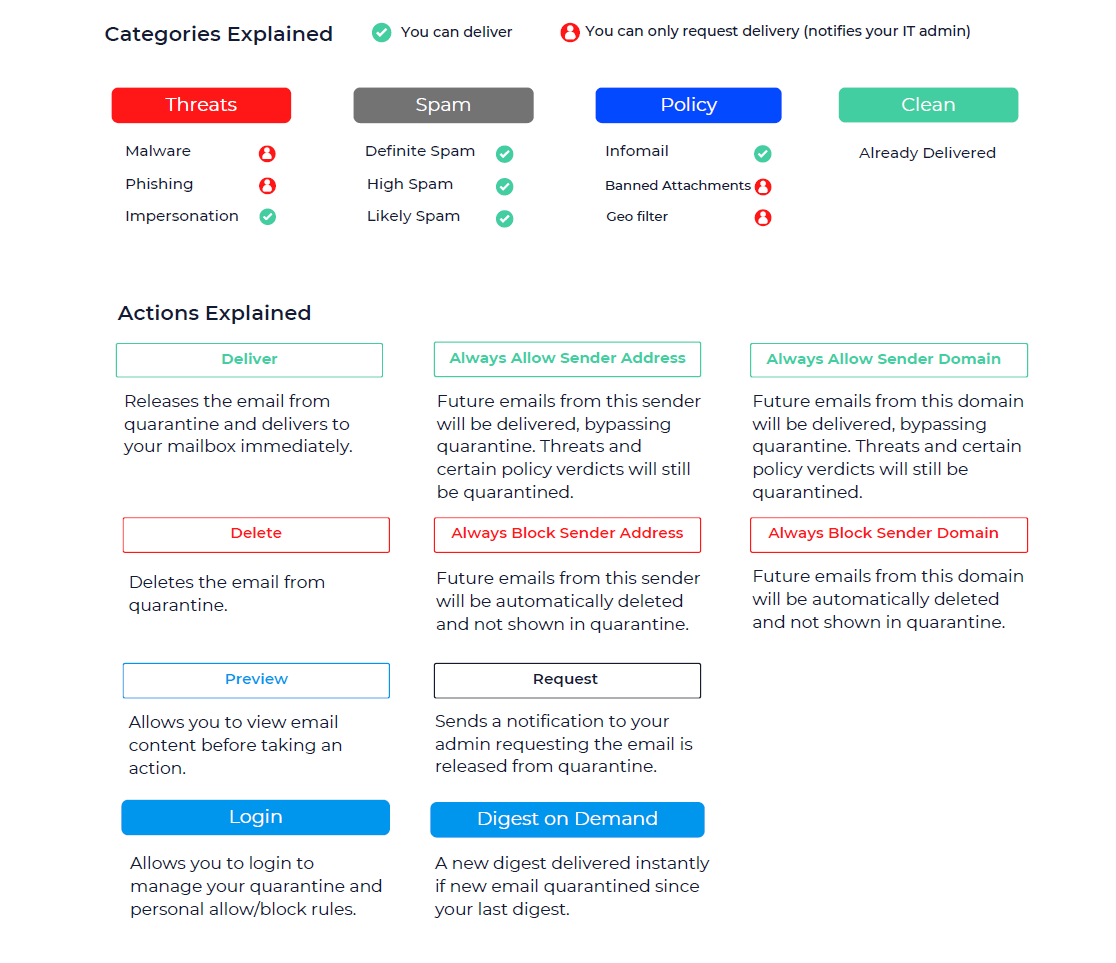Image resolution: width=1116 pixels, height=963 pixels.
Task: Click the green check beside Likely Spam
Action: tap(505, 219)
